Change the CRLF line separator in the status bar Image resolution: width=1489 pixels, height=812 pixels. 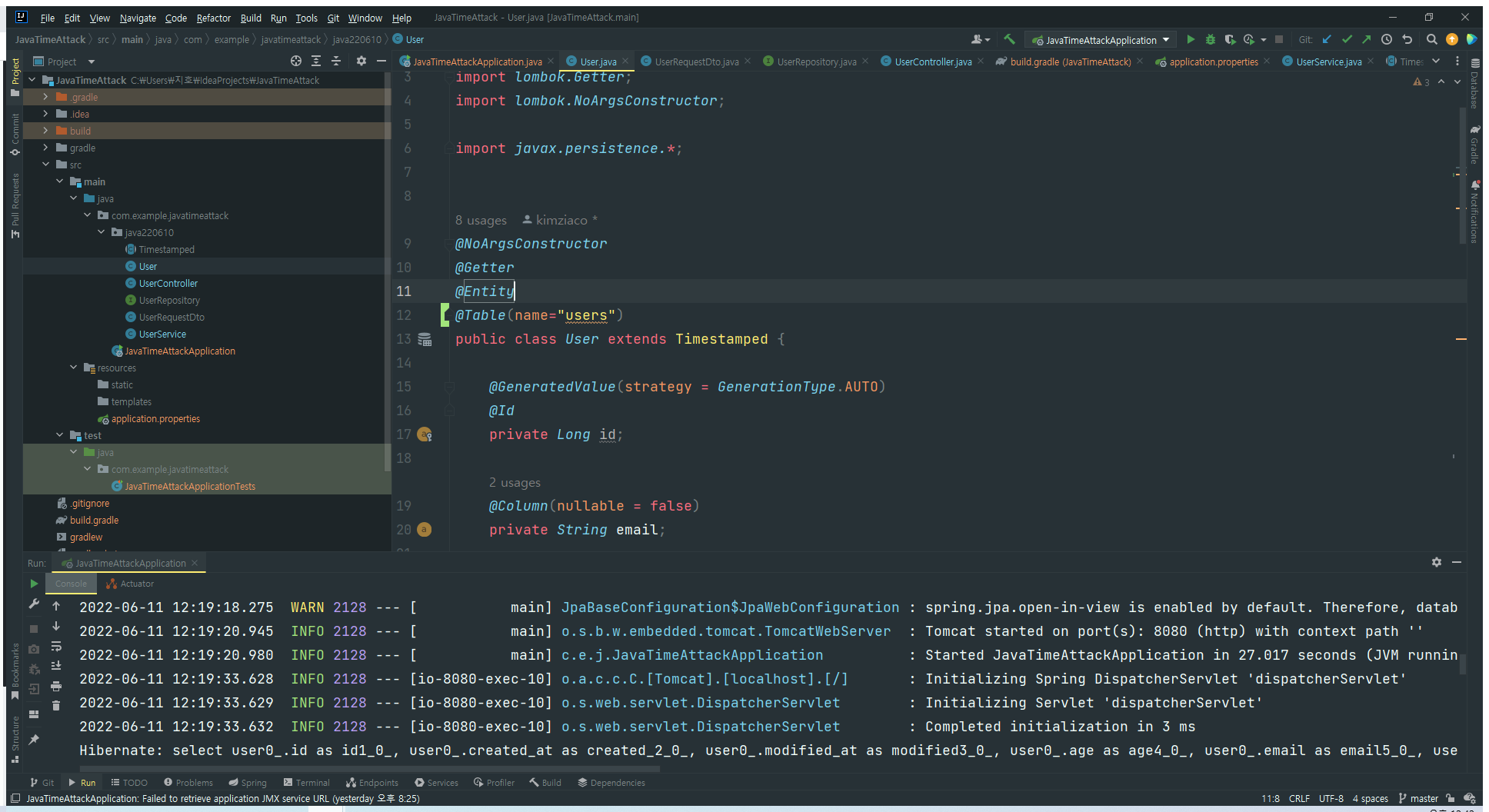point(1299,798)
